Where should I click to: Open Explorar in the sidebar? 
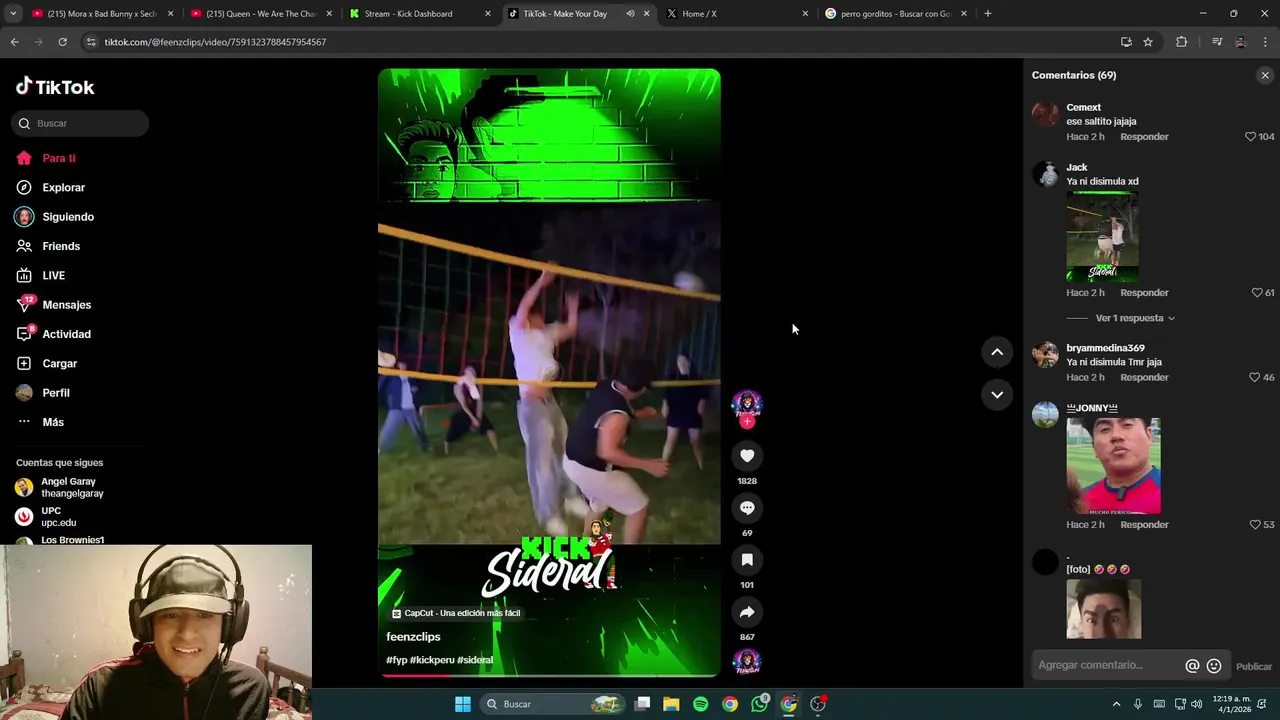tap(63, 188)
